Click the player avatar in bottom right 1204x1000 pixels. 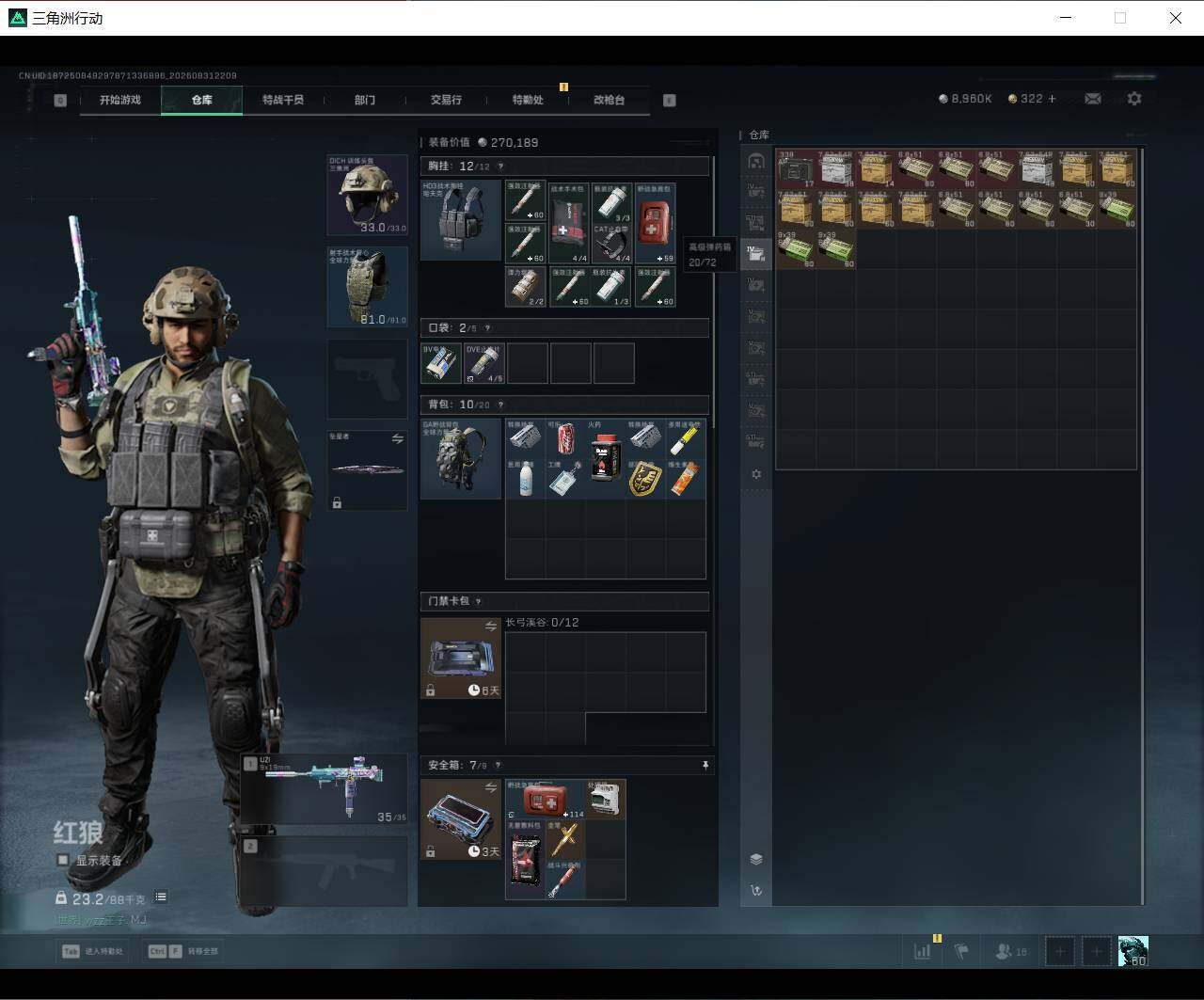1133,951
